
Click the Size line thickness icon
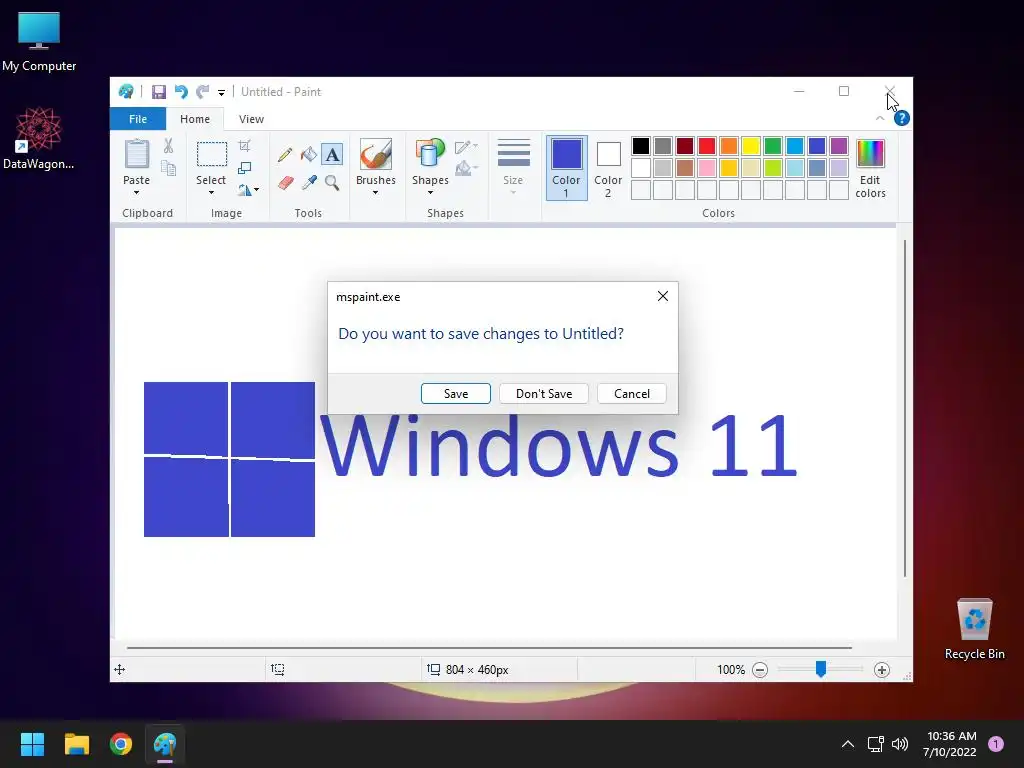click(513, 153)
